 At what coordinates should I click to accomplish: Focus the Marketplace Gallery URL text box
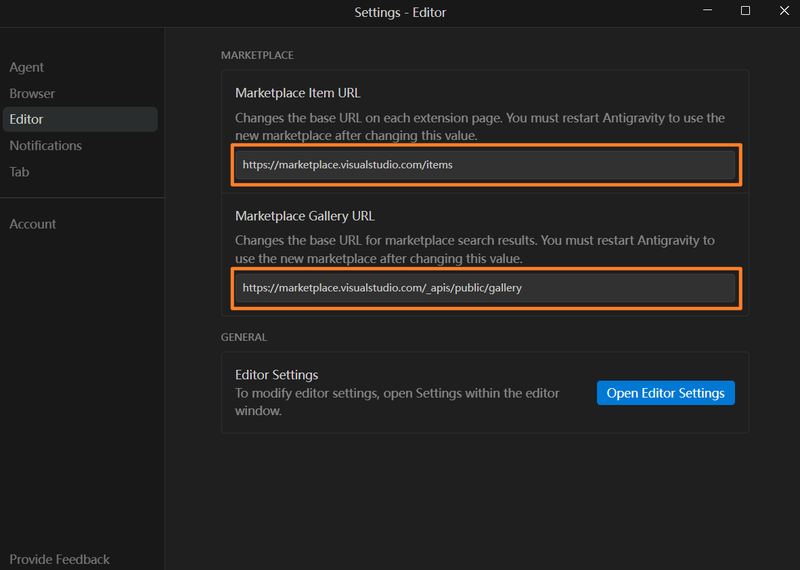pos(485,288)
